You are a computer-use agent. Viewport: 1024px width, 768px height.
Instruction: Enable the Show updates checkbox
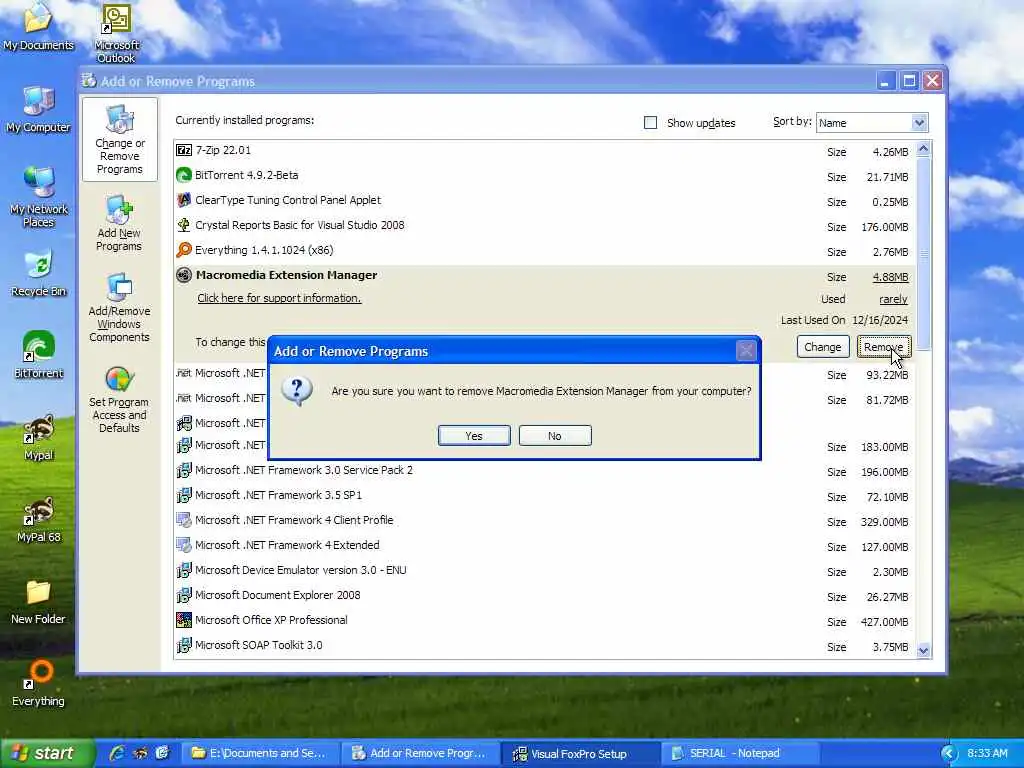tap(650, 123)
